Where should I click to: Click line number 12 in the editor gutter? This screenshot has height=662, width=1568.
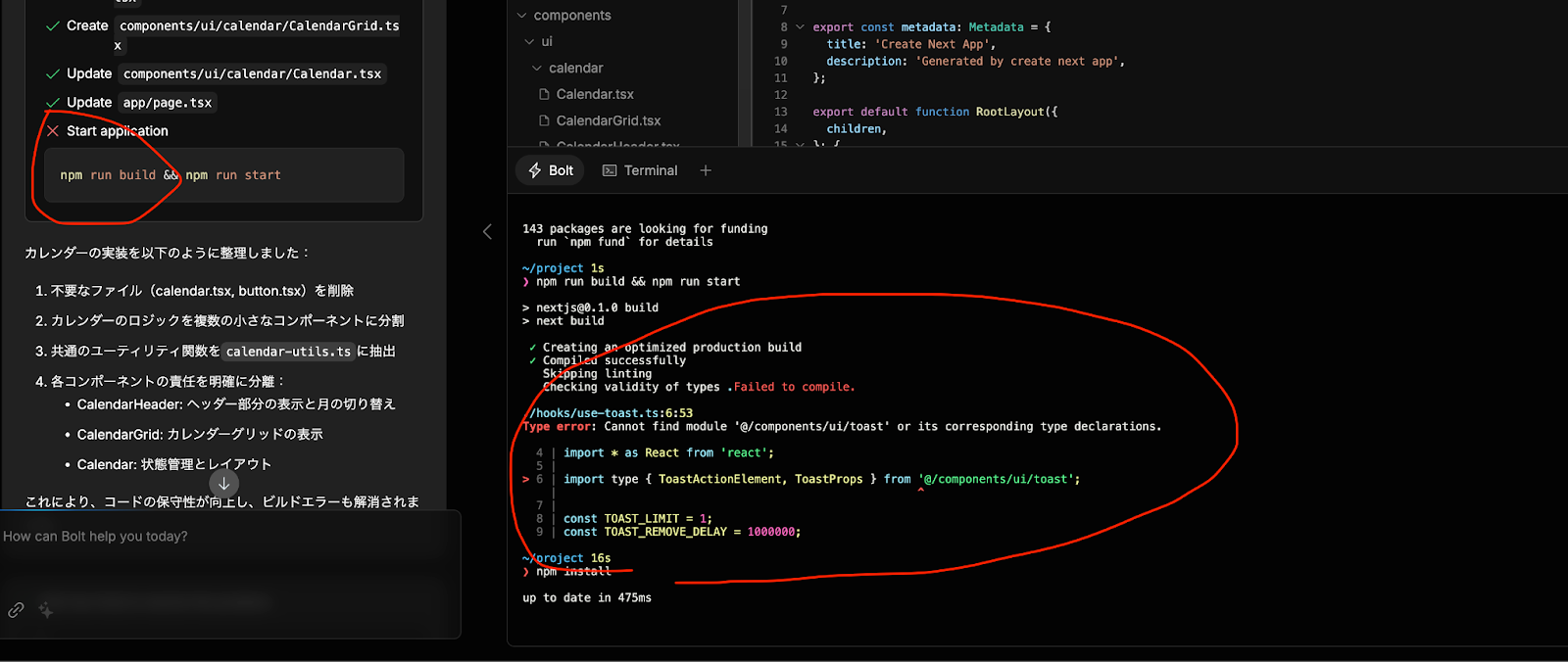(781, 95)
